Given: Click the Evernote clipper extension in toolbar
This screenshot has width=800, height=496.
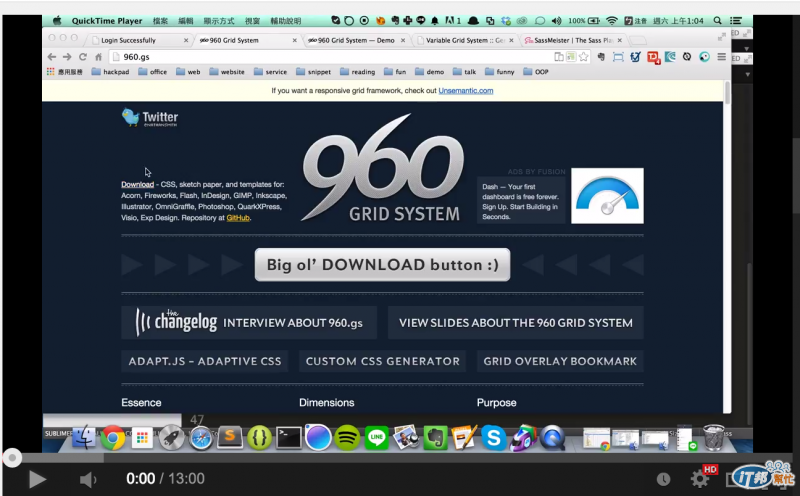Looking at the screenshot, I should 602,57.
